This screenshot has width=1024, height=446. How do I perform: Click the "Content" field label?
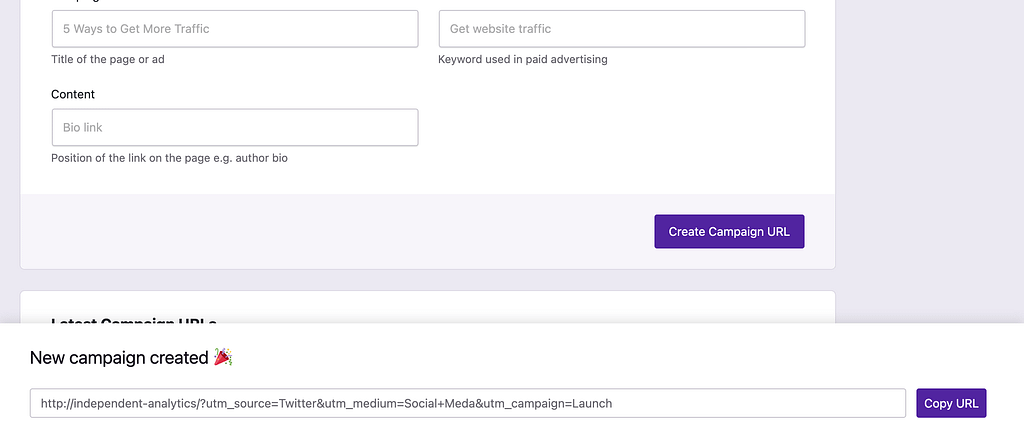(x=73, y=94)
